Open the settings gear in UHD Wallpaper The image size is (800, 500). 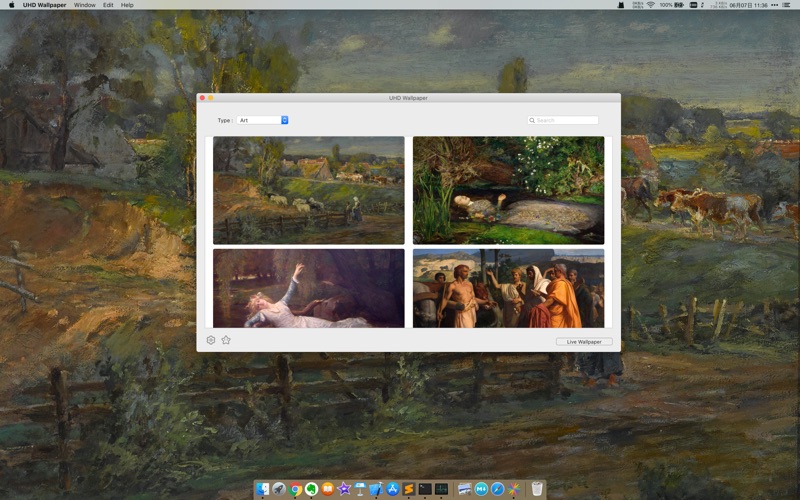[x=211, y=340]
